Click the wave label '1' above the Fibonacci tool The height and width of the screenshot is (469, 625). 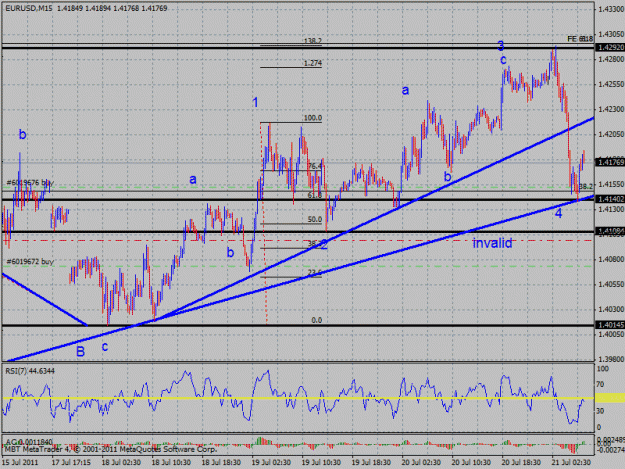tap(255, 102)
